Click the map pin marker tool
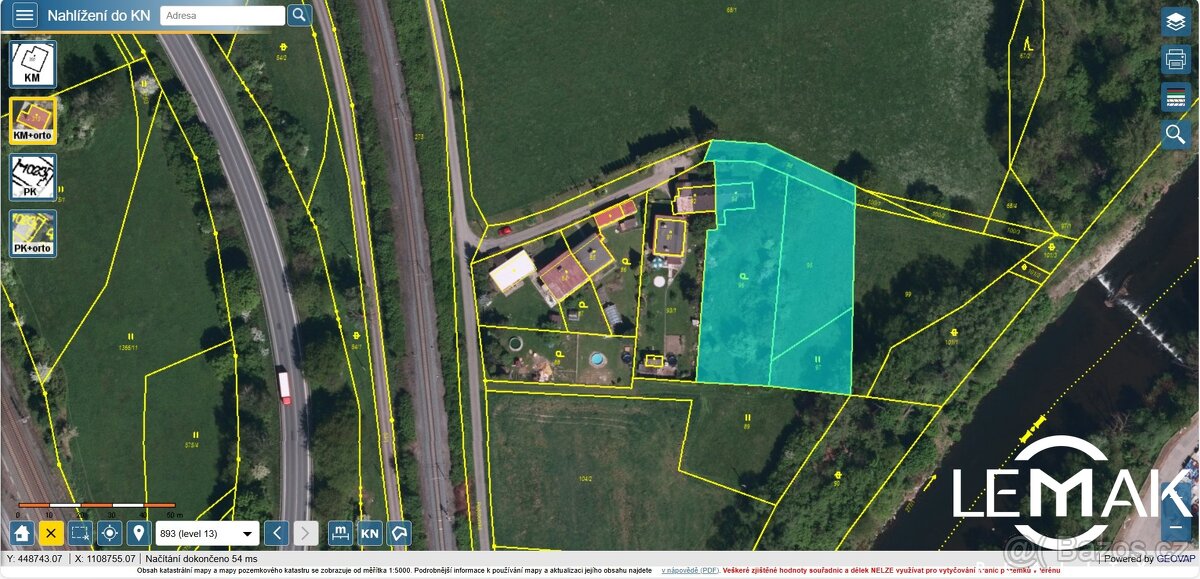 click(x=138, y=533)
